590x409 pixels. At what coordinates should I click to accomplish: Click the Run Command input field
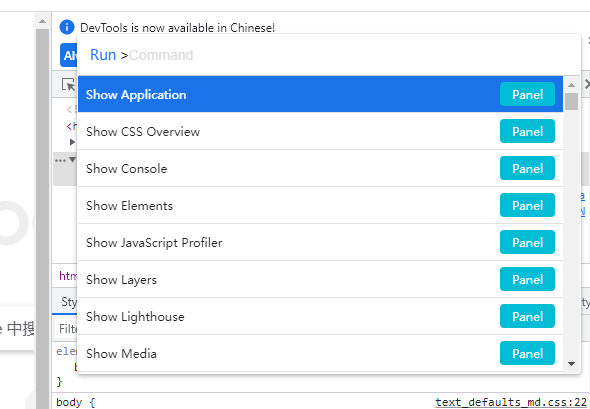(x=328, y=55)
